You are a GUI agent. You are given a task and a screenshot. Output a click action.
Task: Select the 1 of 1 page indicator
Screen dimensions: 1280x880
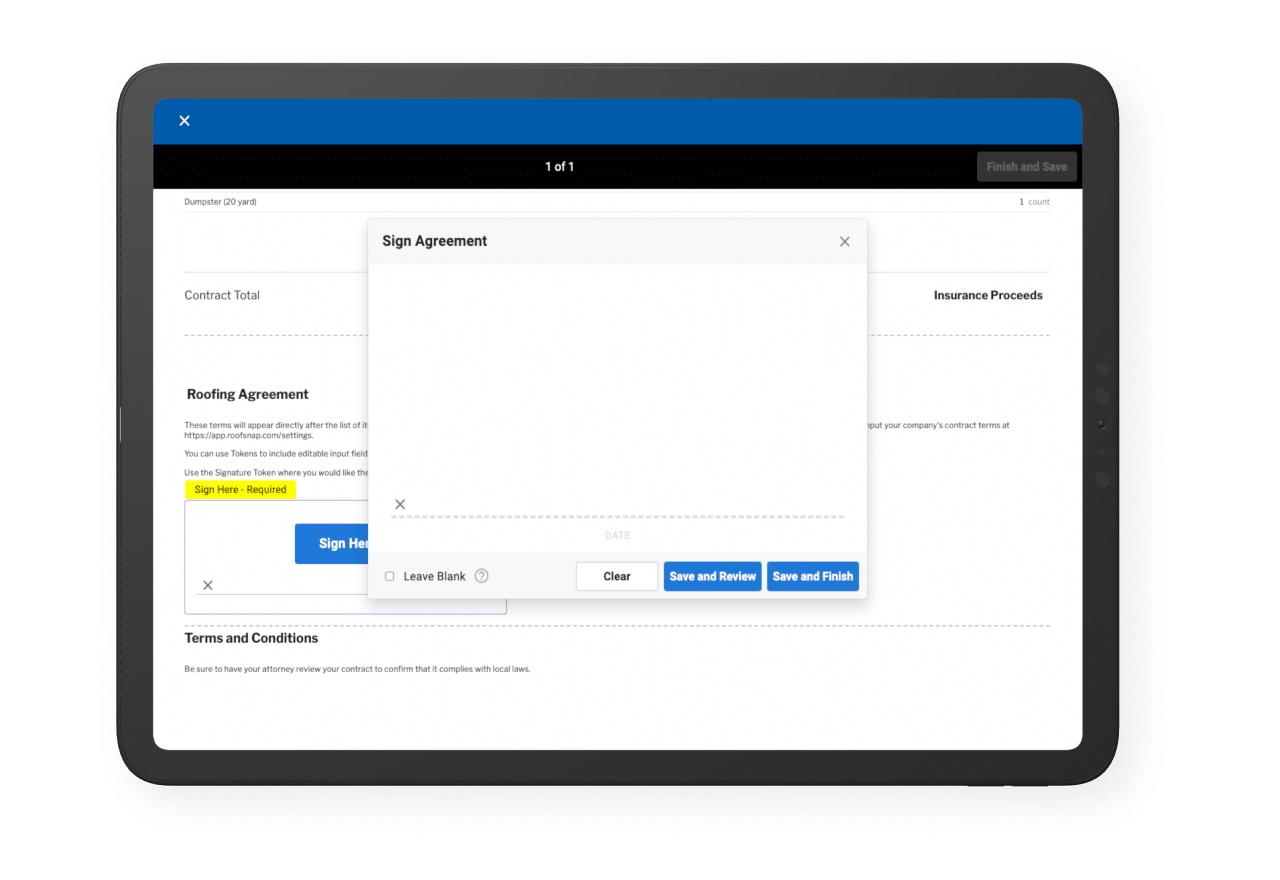559,166
